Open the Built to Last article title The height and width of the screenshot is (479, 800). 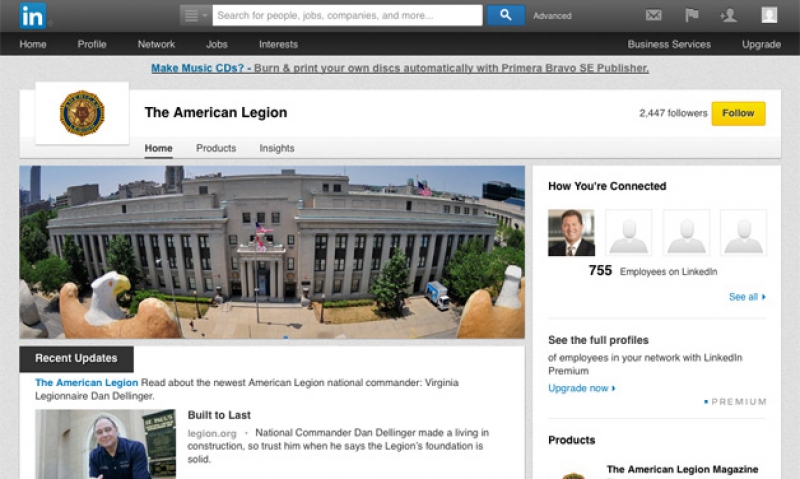coord(219,415)
